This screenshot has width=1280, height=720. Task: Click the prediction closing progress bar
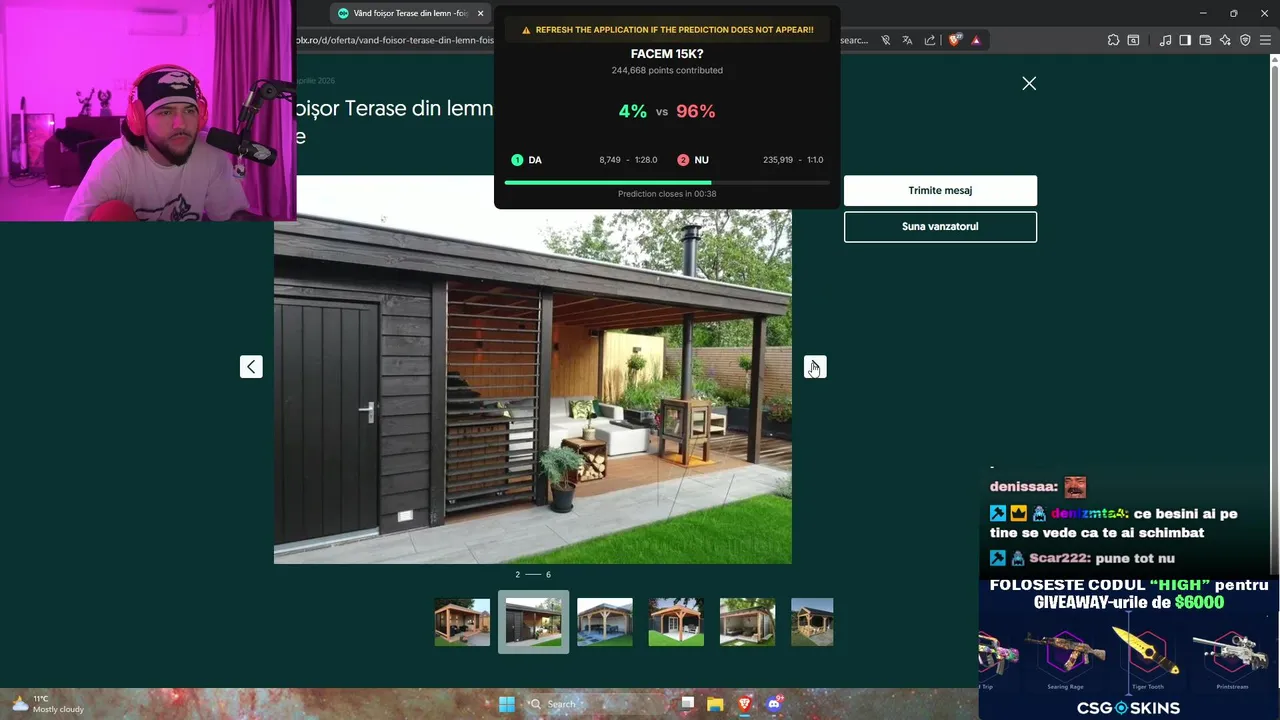[x=667, y=183]
